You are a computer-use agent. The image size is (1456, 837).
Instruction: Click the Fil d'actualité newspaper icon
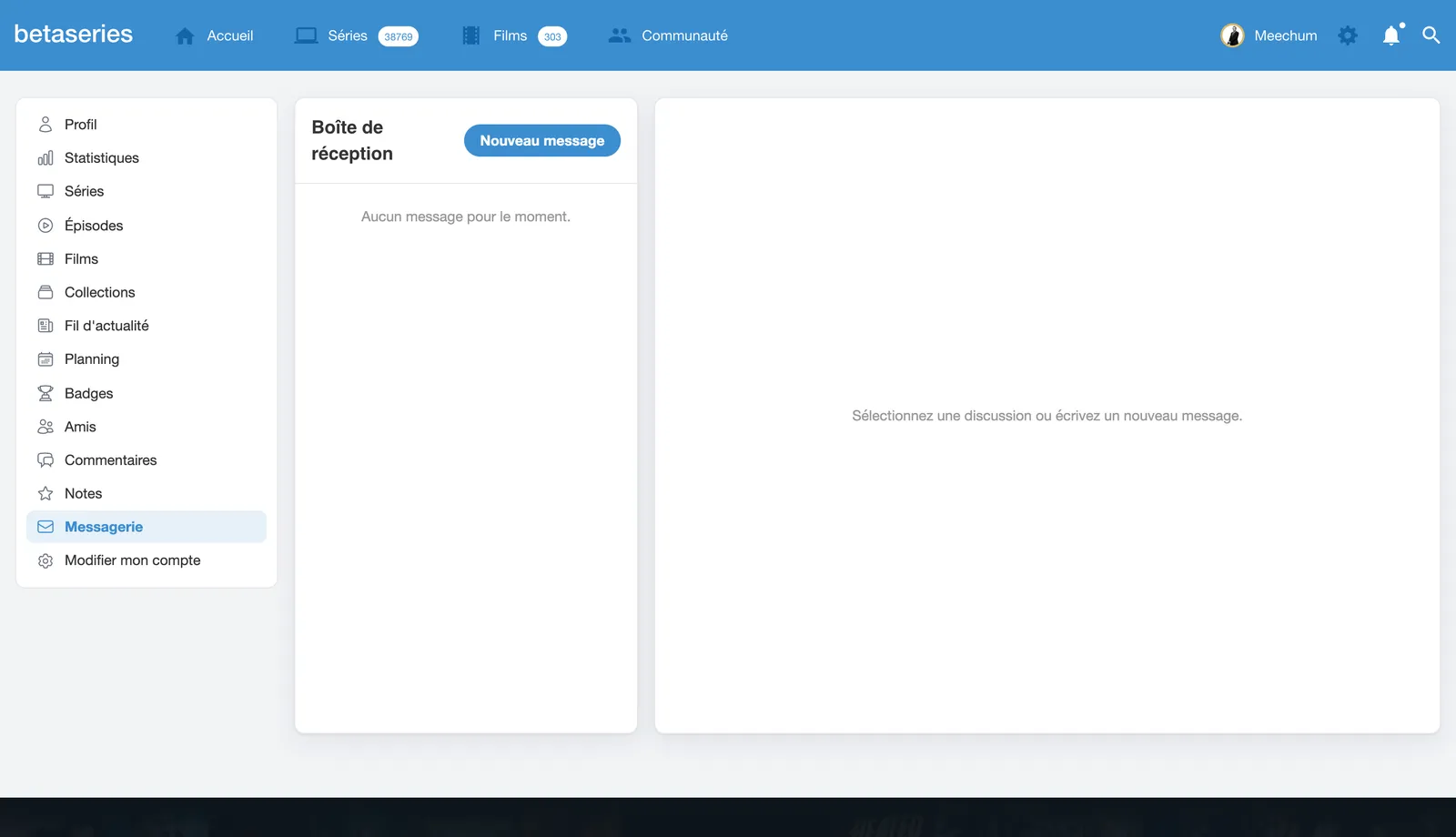(x=45, y=326)
